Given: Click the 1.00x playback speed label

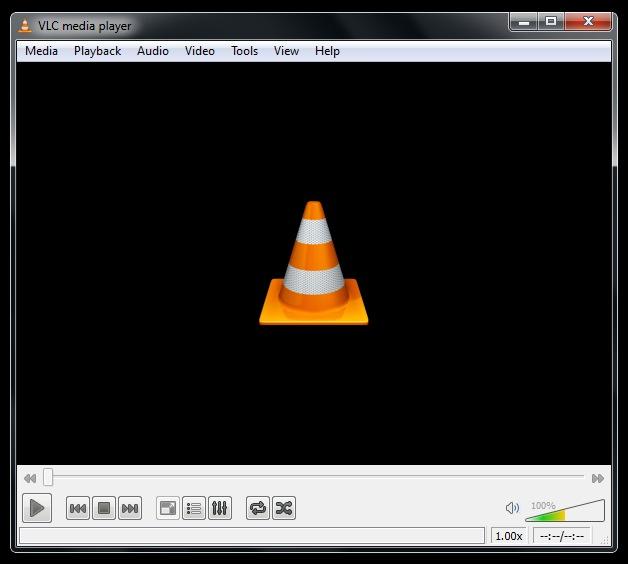Looking at the screenshot, I should click(x=509, y=536).
